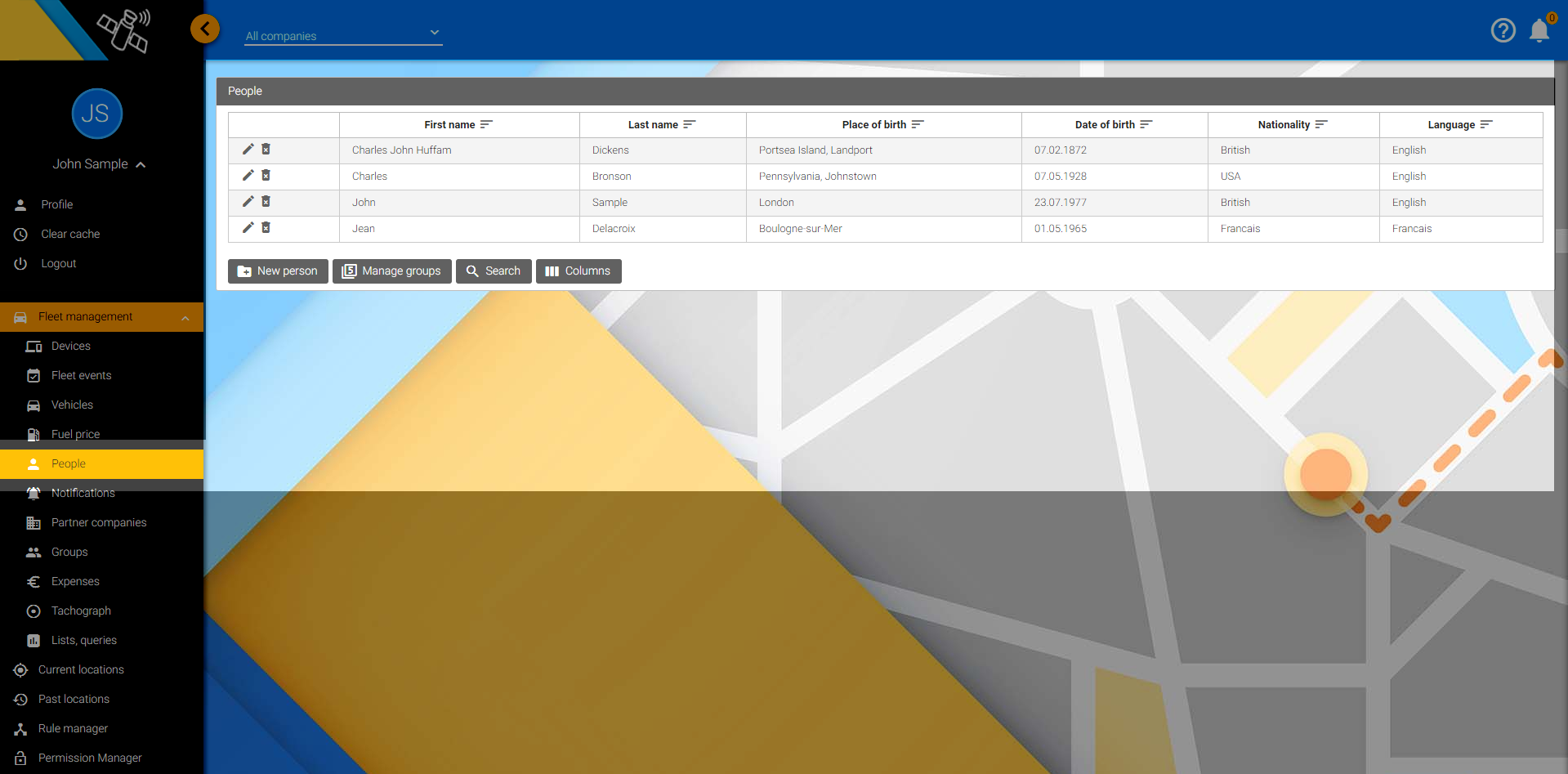
Task: Go to Partner companies page
Action: tap(99, 522)
